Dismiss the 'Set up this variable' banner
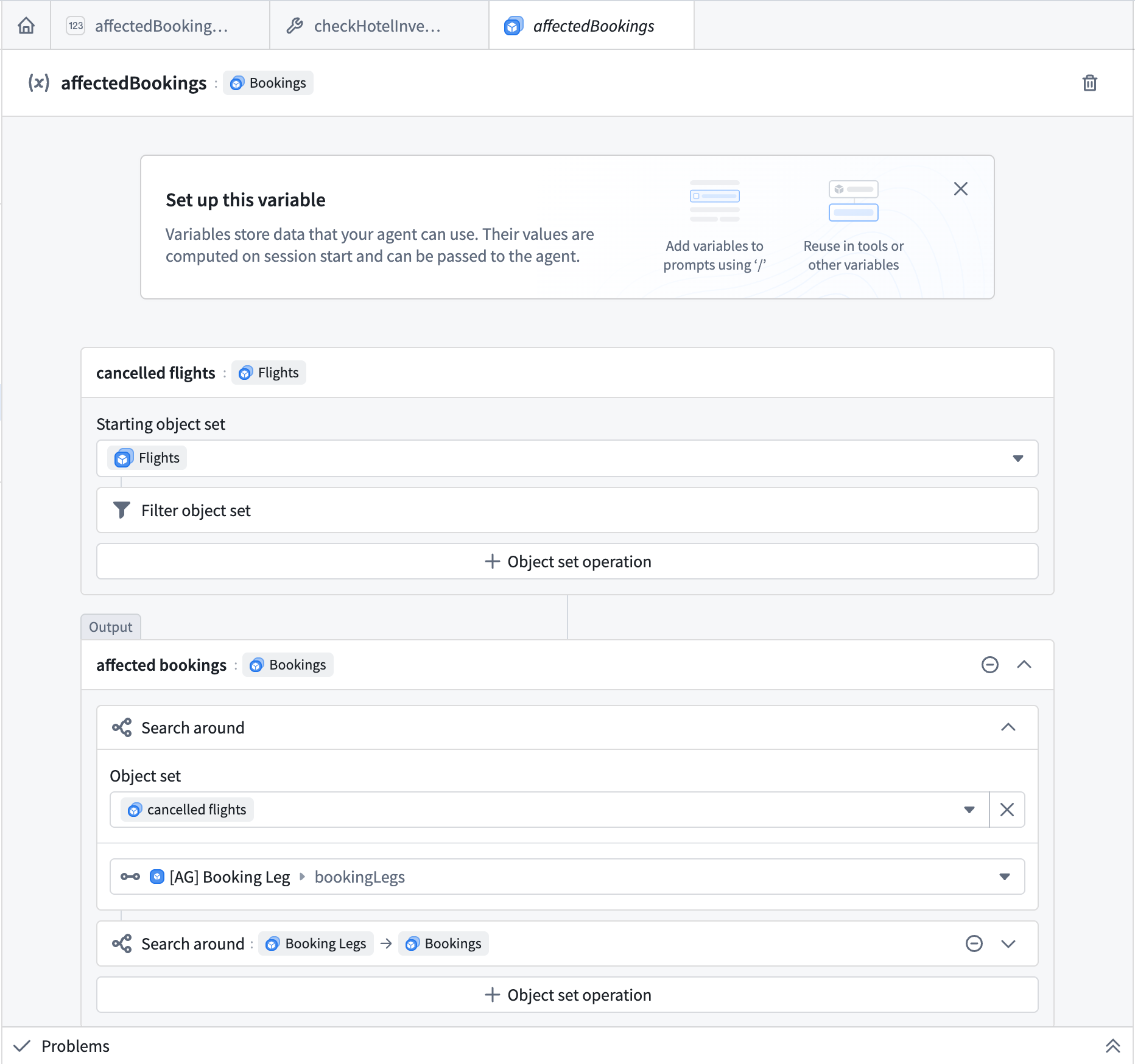This screenshot has width=1135, height=1064. (960, 189)
